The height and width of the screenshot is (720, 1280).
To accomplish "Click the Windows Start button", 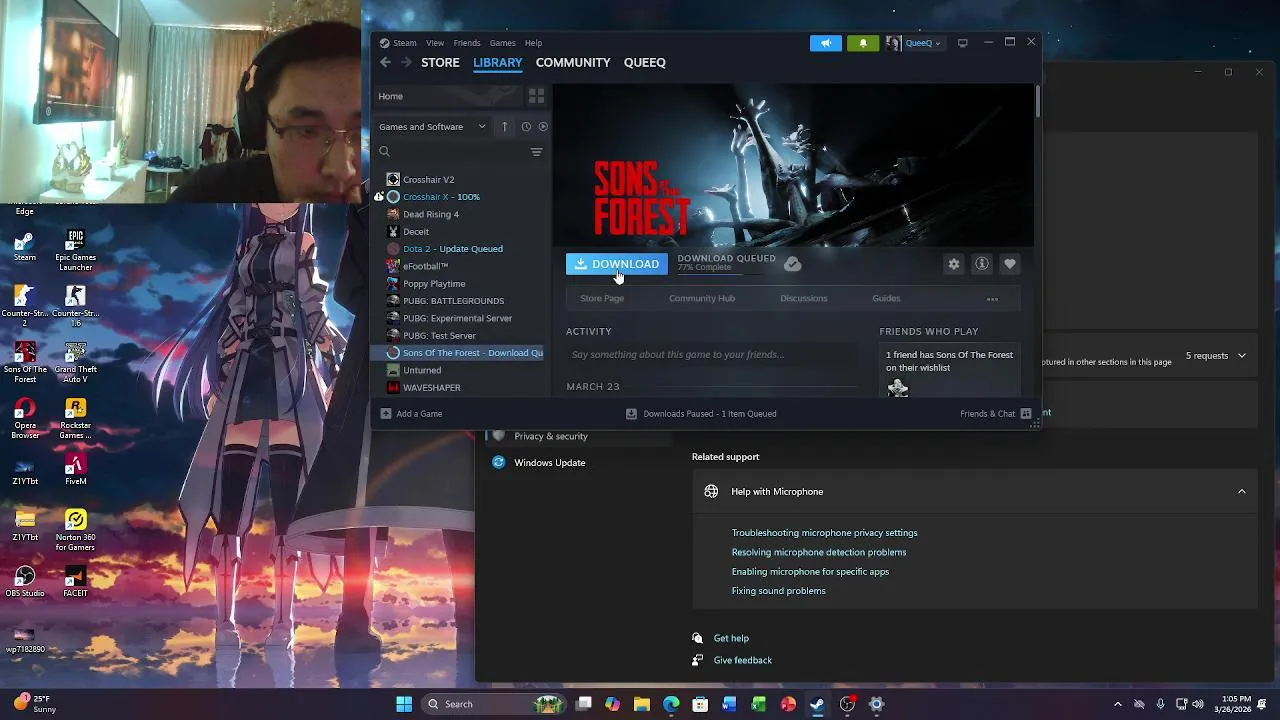I will 404,704.
